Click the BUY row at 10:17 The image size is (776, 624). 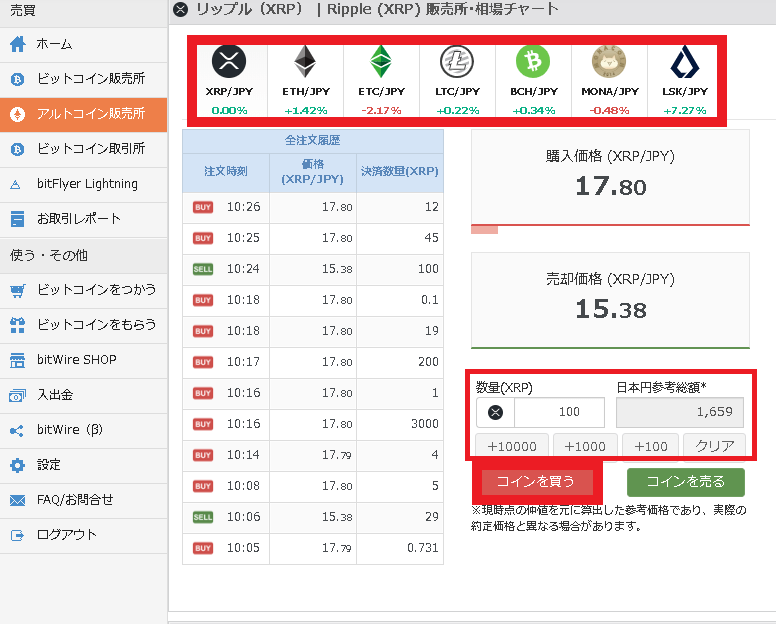coord(313,362)
